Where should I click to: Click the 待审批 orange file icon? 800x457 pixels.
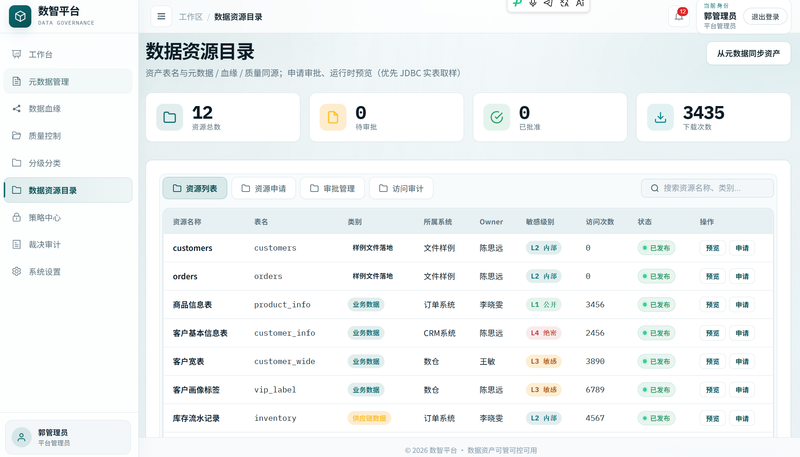333,117
